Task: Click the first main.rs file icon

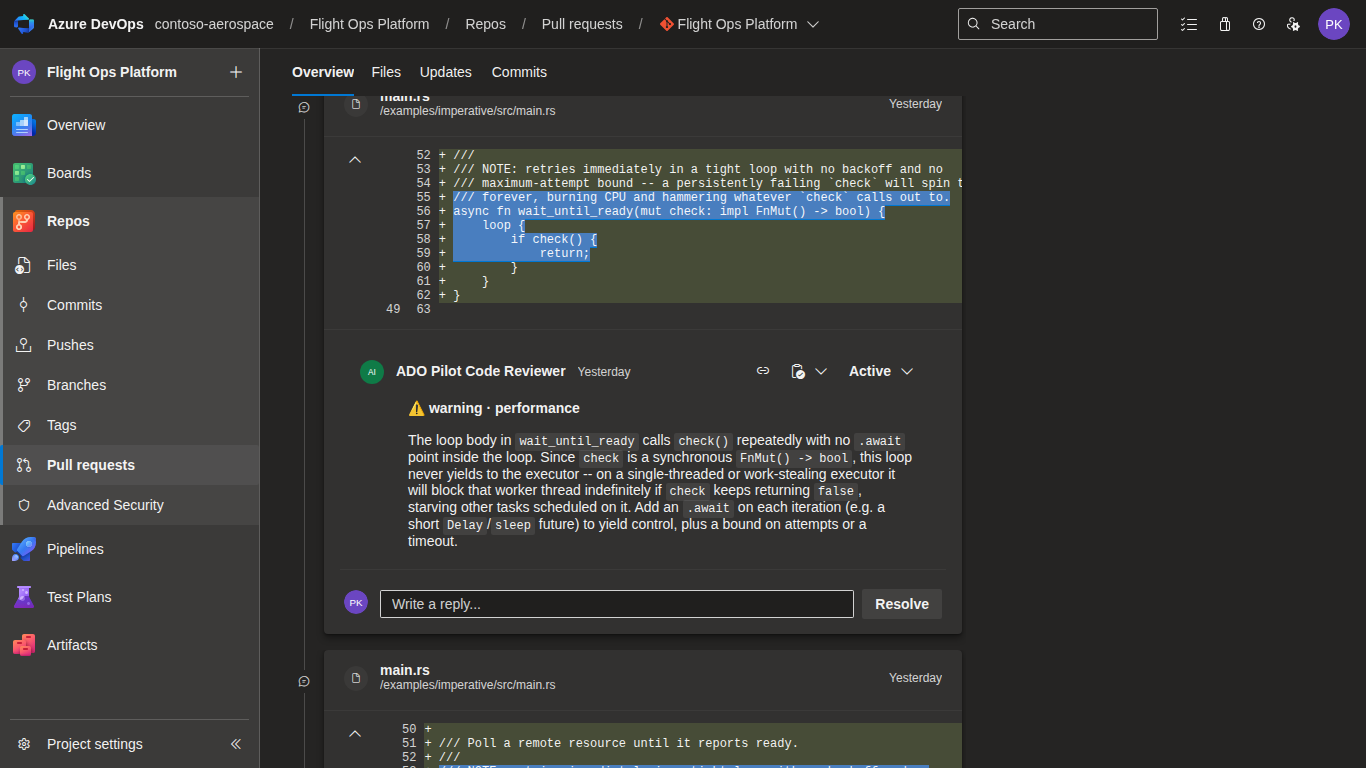Action: (x=355, y=104)
